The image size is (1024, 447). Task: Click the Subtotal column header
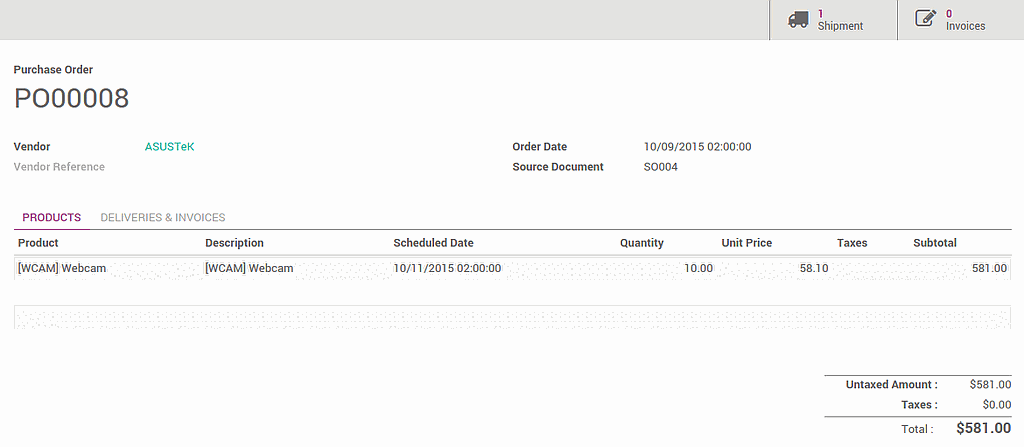(x=934, y=243)
